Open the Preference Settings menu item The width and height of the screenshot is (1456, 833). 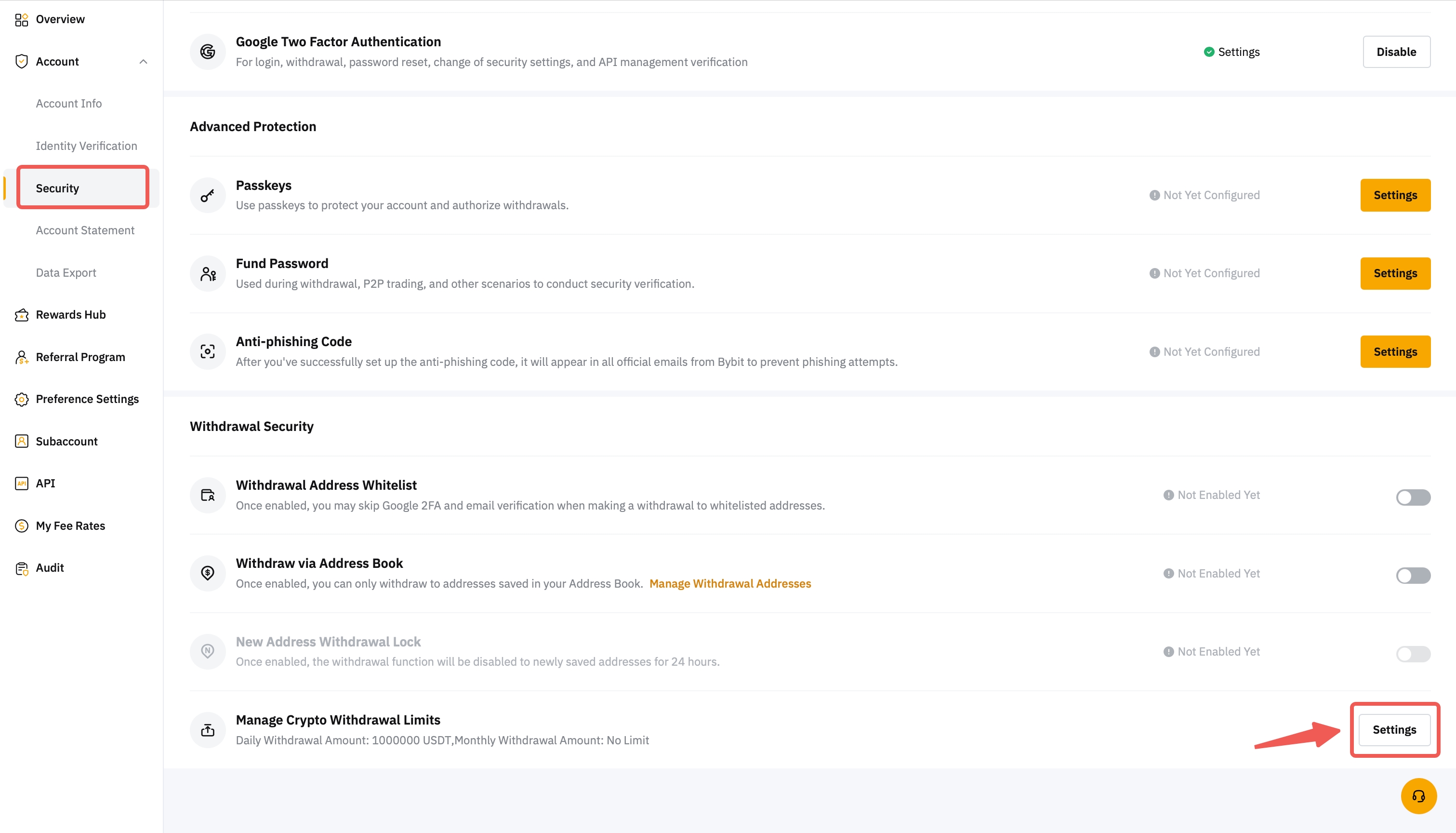click(87, 399)
